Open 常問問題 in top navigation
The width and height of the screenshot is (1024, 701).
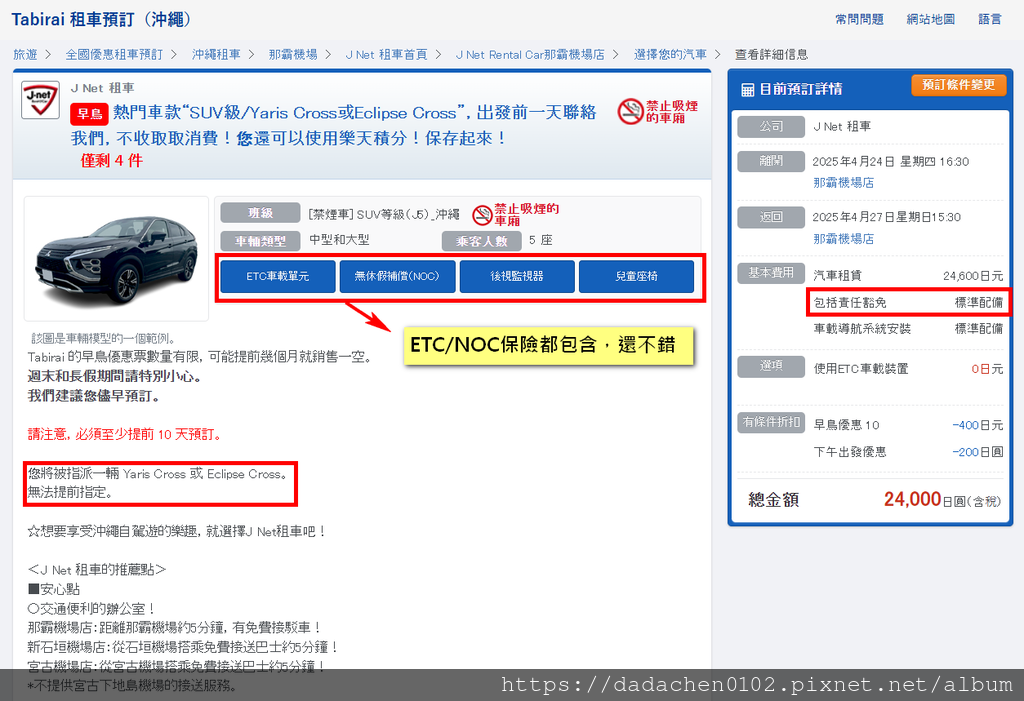pyautogui.click(x=859, y=20)
